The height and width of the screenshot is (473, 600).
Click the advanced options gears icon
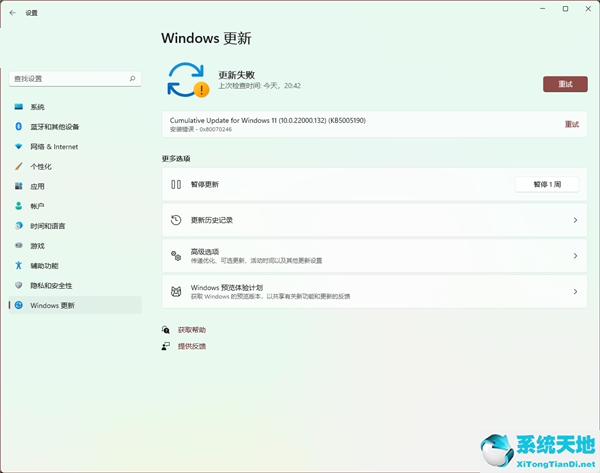pyautogui.click(x=176, y=256)
